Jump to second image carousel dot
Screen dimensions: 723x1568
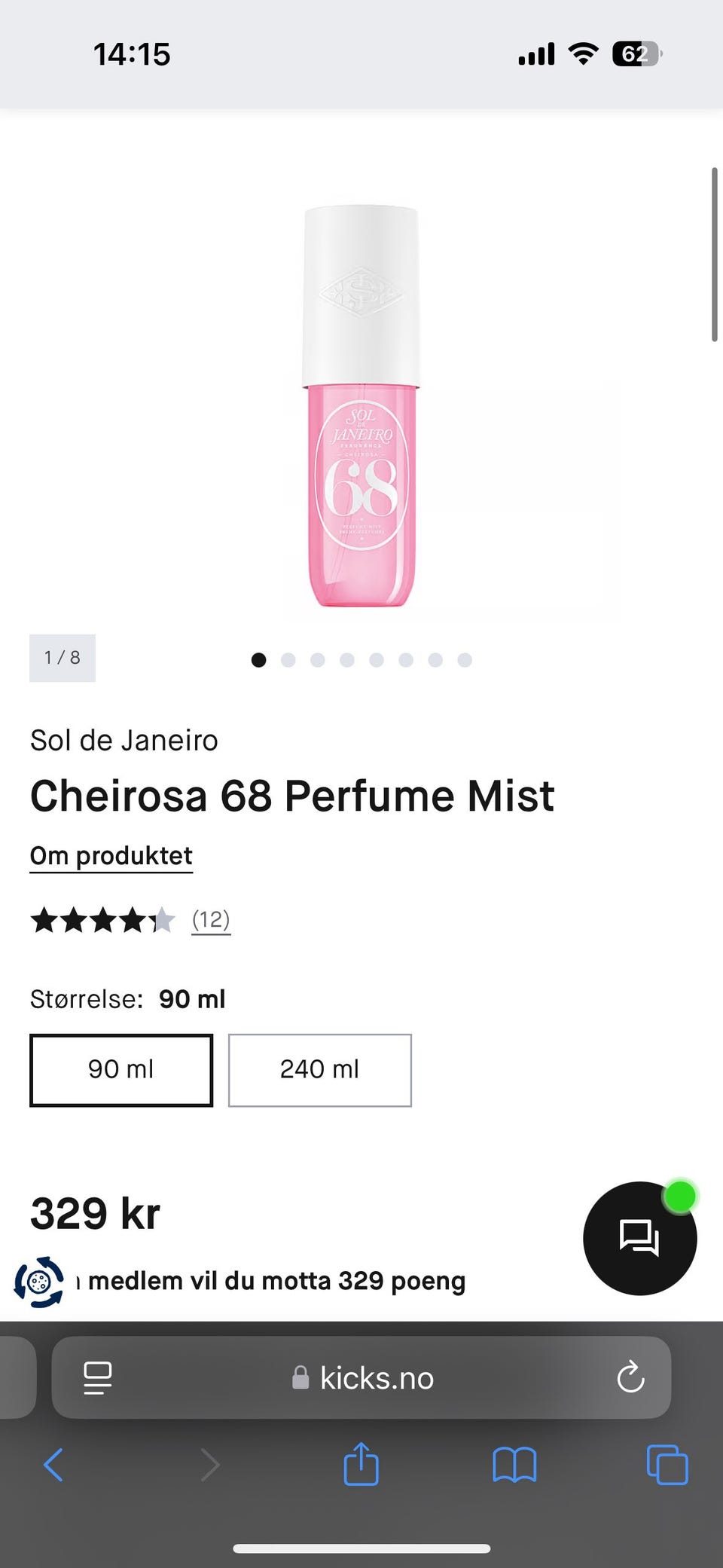pyautogui.click(x=288, y=660)
